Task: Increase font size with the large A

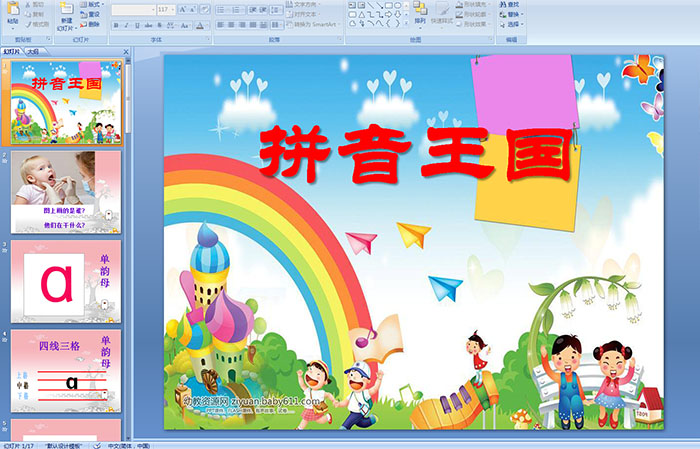Action: [183, 9]
